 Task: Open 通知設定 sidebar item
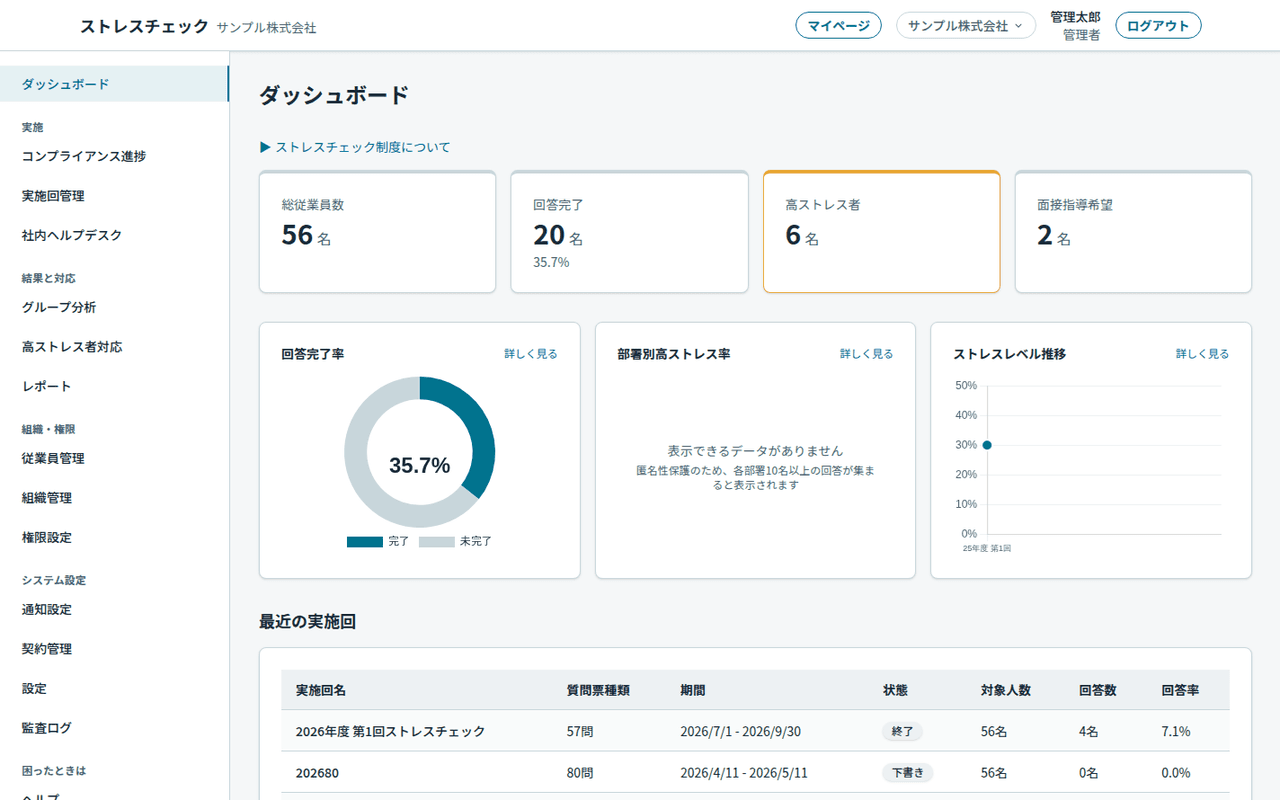coord(114,609)
